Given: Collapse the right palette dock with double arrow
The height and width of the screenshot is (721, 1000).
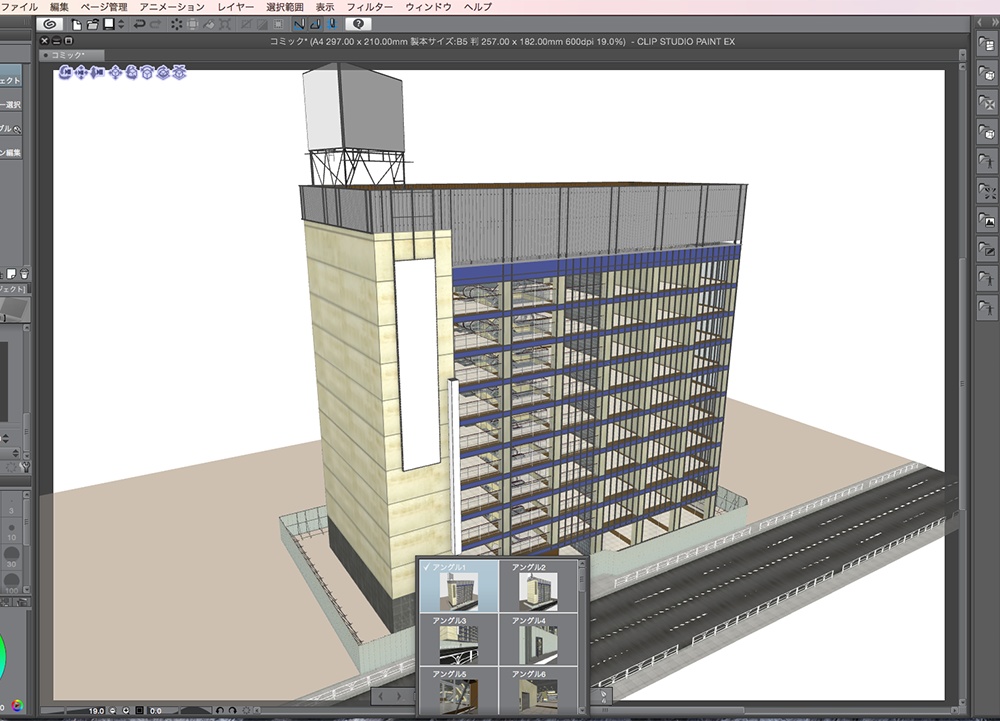Looking at the screenshot, I should (x=994, y=22).
